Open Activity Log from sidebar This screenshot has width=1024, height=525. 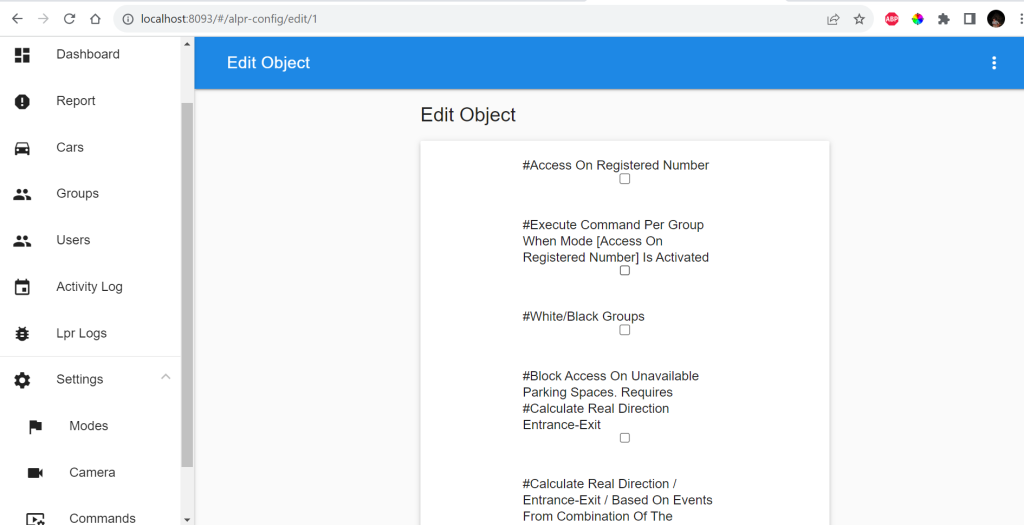(90, 287)
